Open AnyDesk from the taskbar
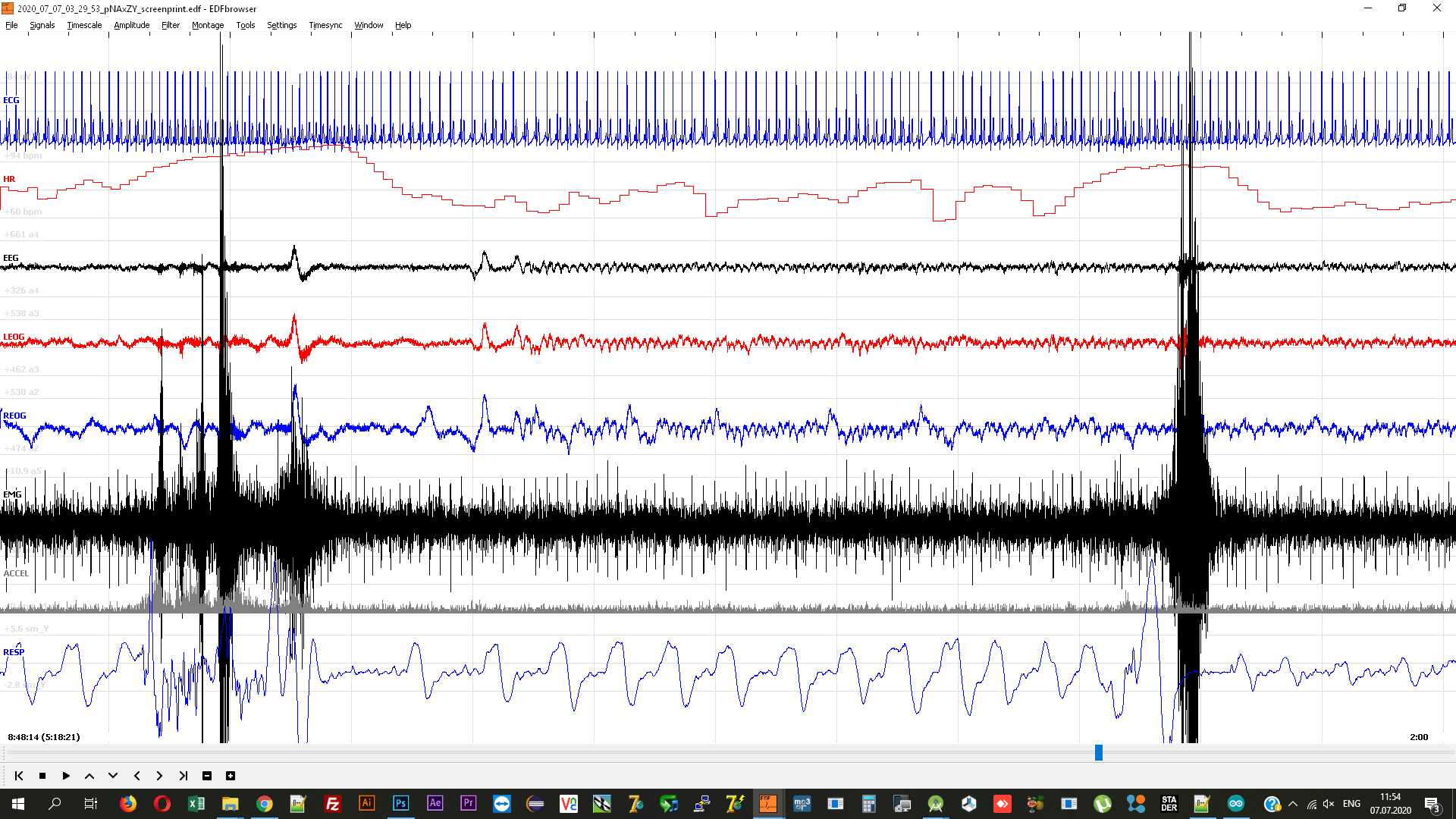 click(1003, 804)
